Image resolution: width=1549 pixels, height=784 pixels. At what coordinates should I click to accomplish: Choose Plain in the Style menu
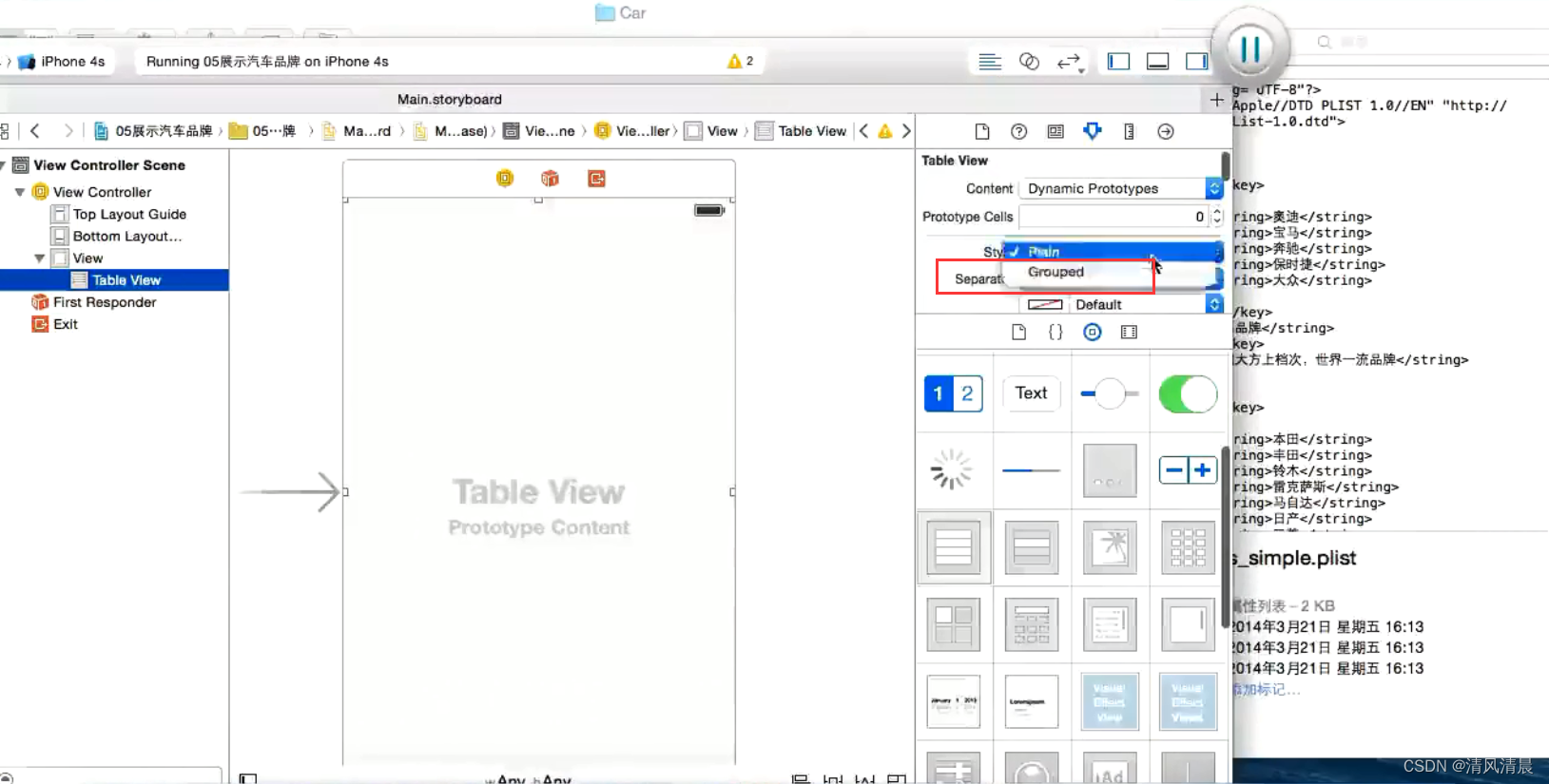coord(1113,252)
